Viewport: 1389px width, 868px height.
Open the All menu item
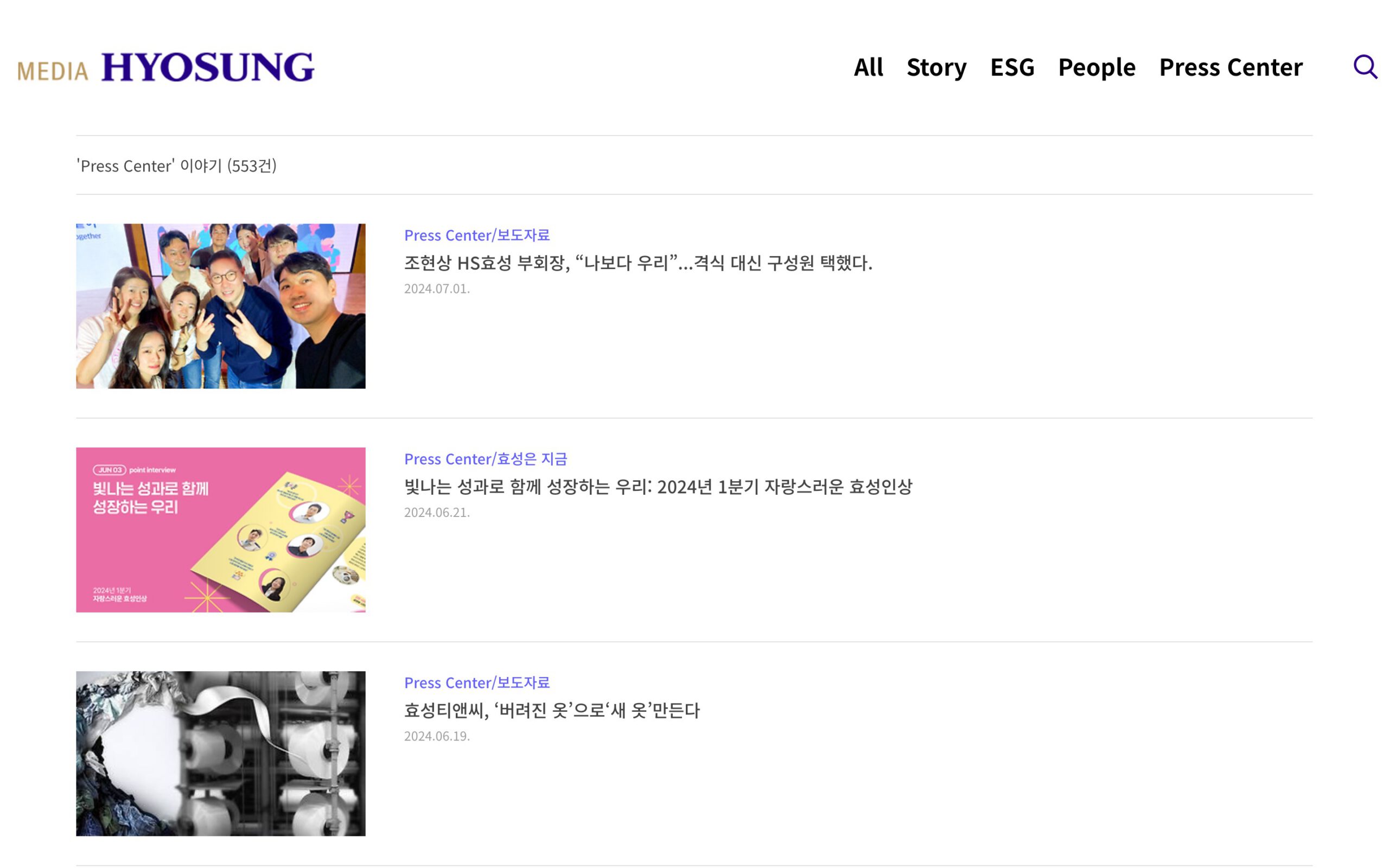(x=868, y=67)
